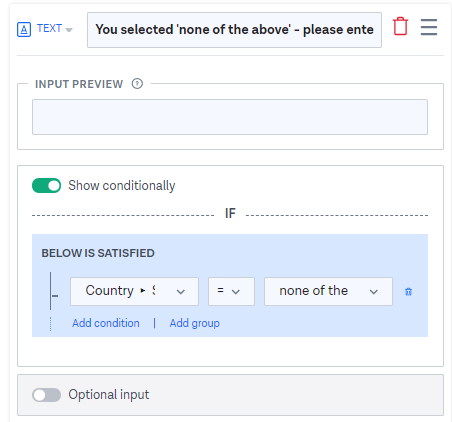This screenshot has height=422, width=452.
Task: Edit the 'You selected none of the above' label field
Action: pyautogui.click(x=234, y=30)
